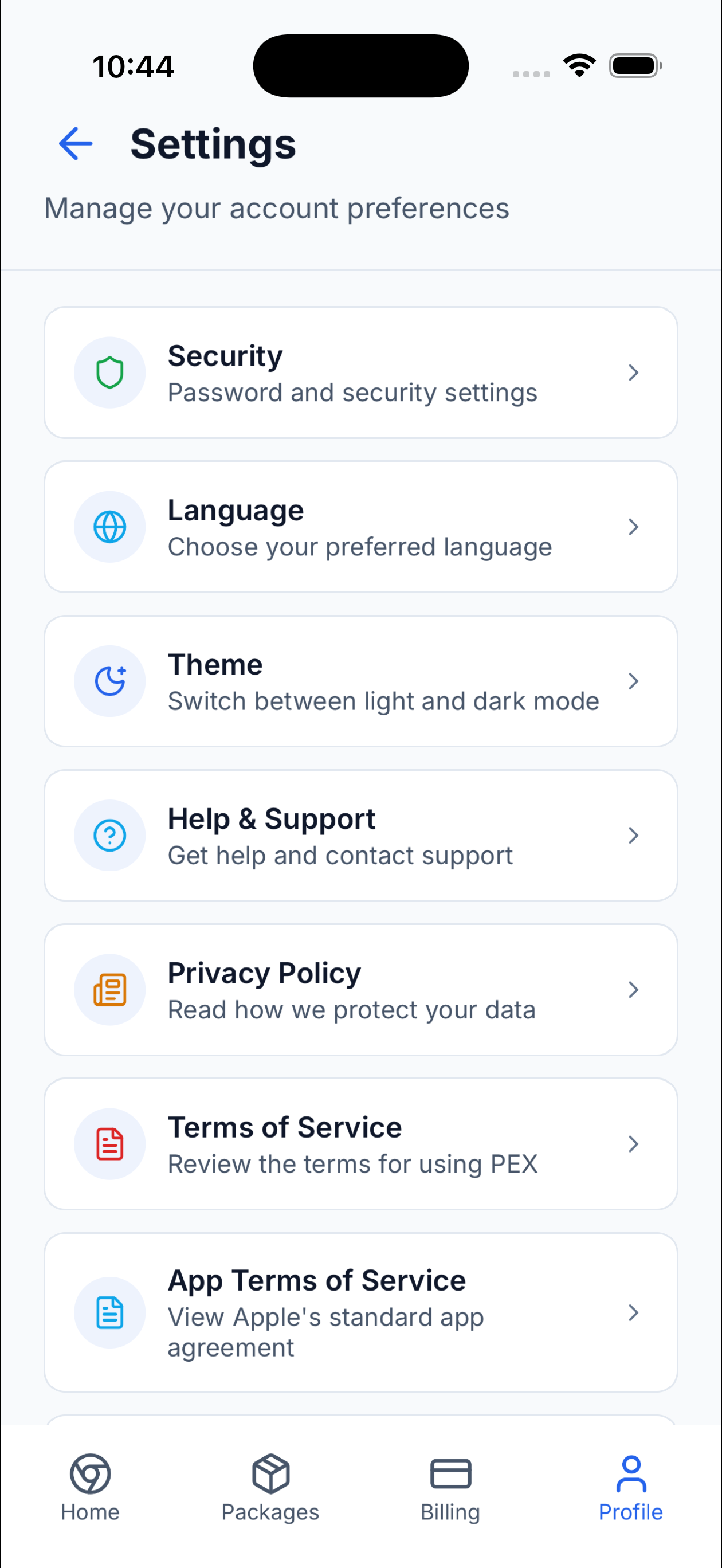Expand the Language row chevron

[633, 527]
